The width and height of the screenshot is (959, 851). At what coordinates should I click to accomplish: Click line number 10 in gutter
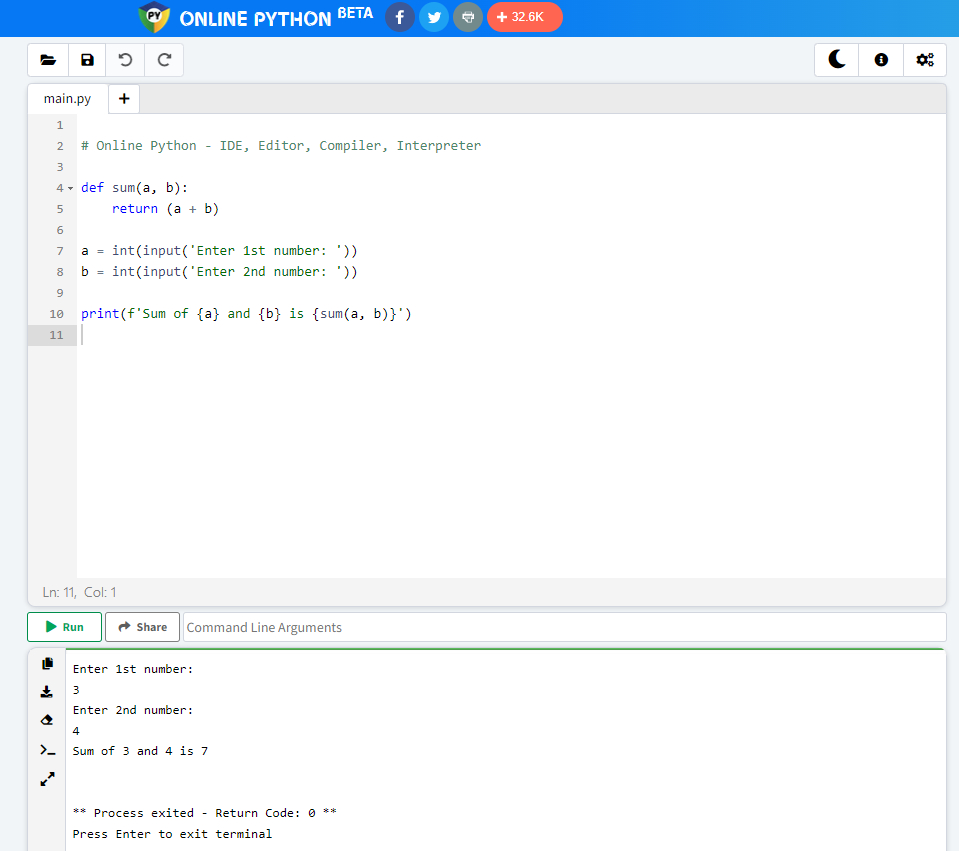pos(56,314)
